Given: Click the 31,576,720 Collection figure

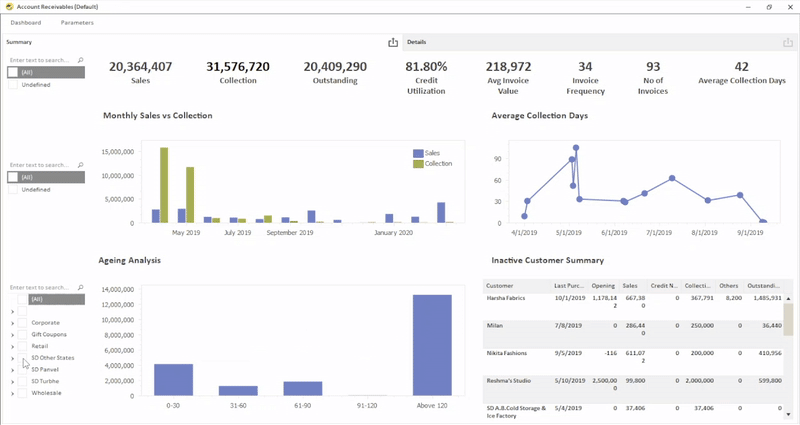Looking at the screenshot, I should click(238, 67).
